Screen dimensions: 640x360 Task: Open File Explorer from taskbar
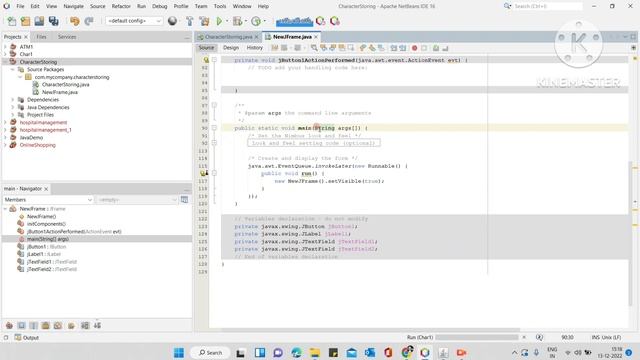(315, 353)
